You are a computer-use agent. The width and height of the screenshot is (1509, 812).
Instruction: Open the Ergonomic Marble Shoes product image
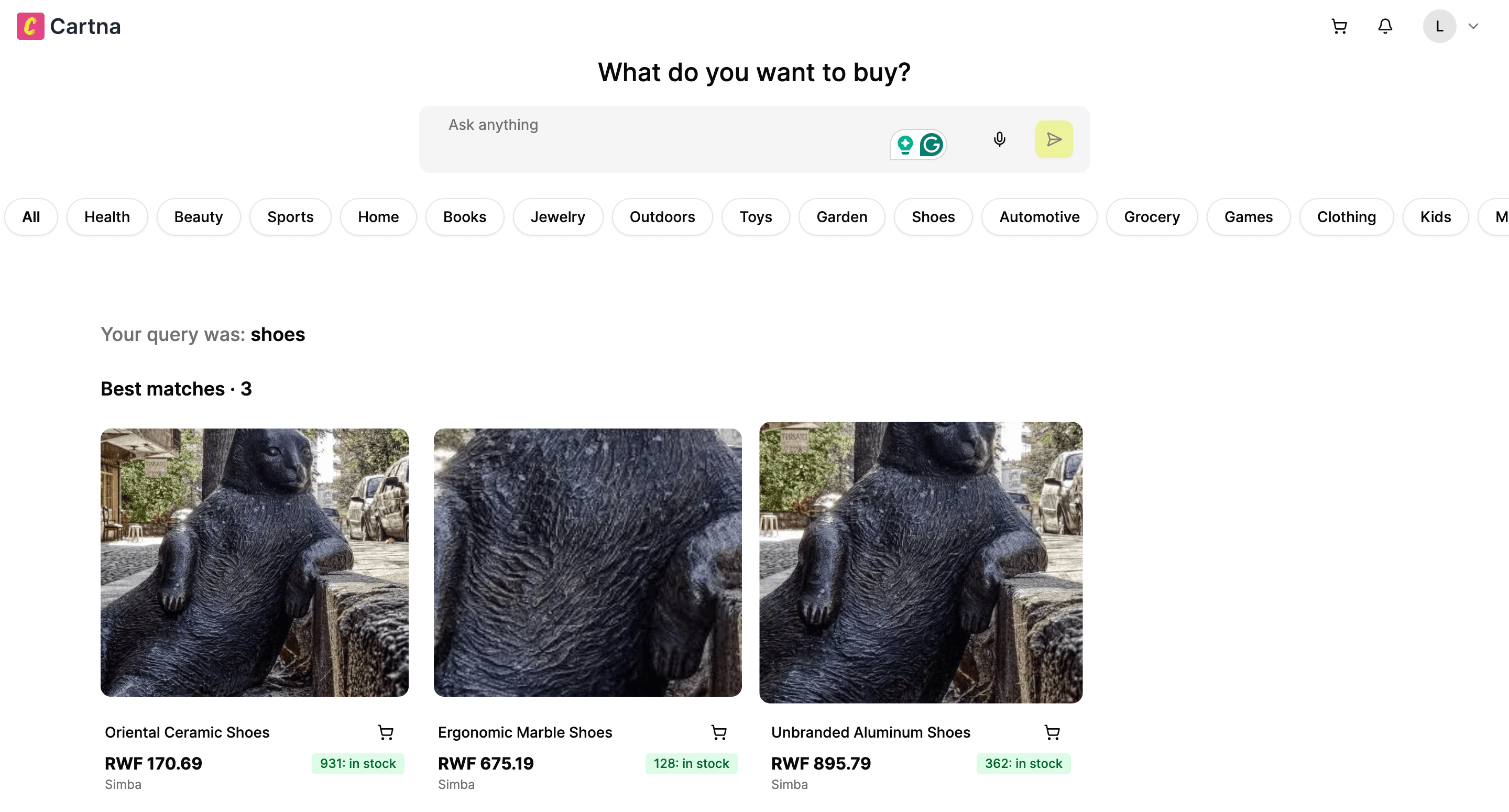(x=587, y=563)
